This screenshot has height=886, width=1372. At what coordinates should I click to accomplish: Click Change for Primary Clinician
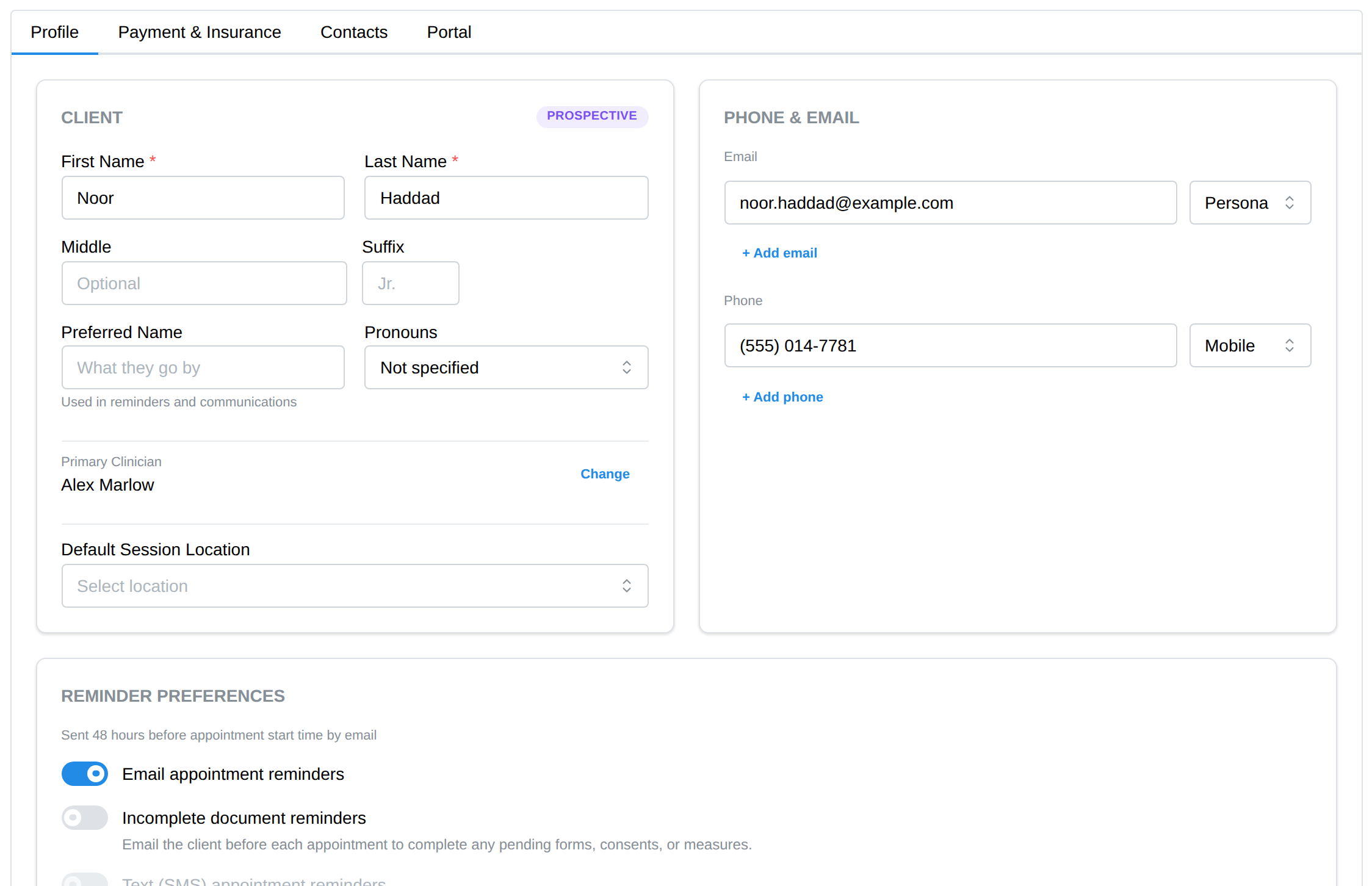605,474
